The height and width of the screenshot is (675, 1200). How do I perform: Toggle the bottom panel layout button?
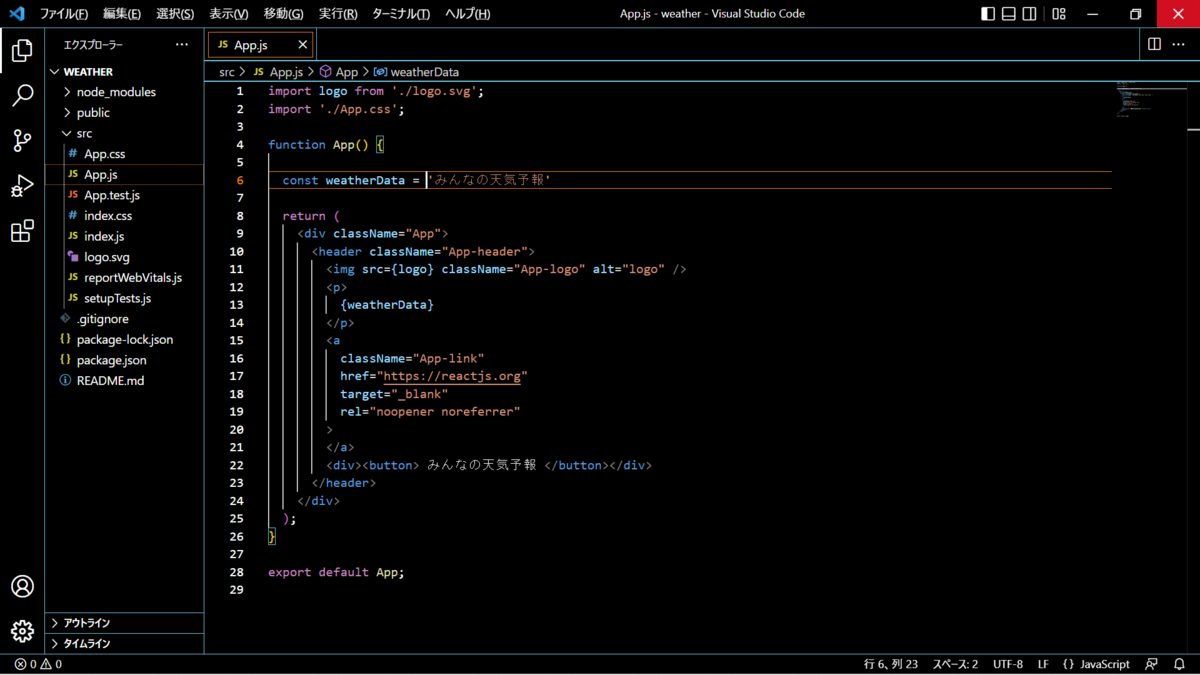1009,14
